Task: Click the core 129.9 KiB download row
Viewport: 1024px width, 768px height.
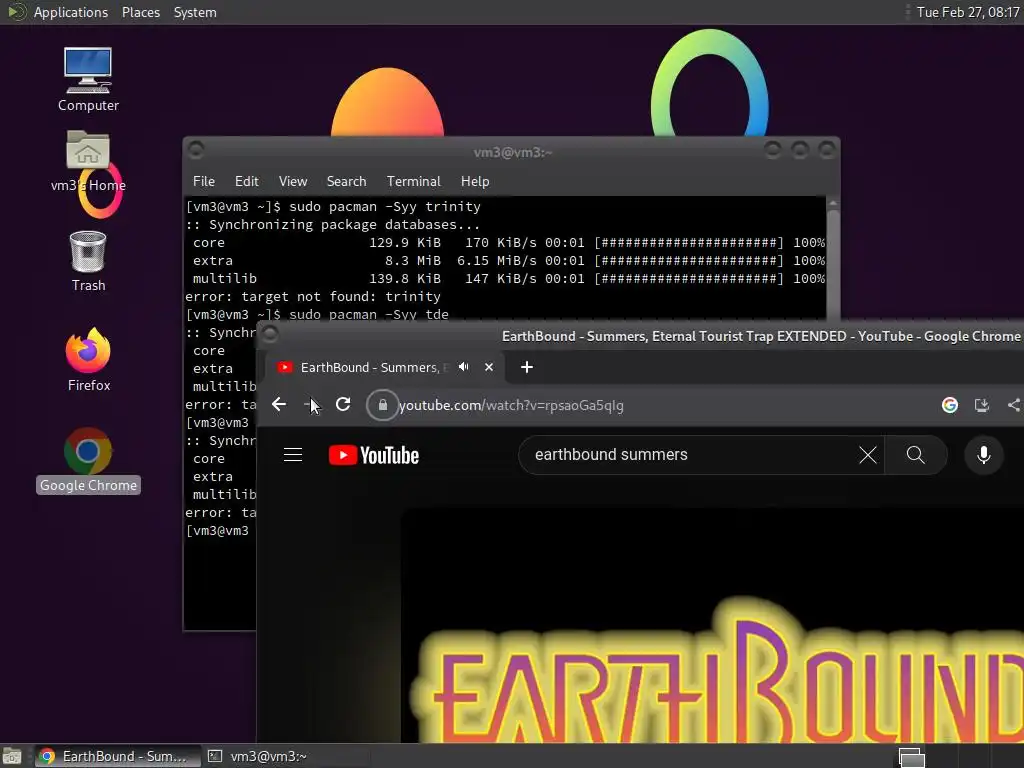Action: (508, 242)
